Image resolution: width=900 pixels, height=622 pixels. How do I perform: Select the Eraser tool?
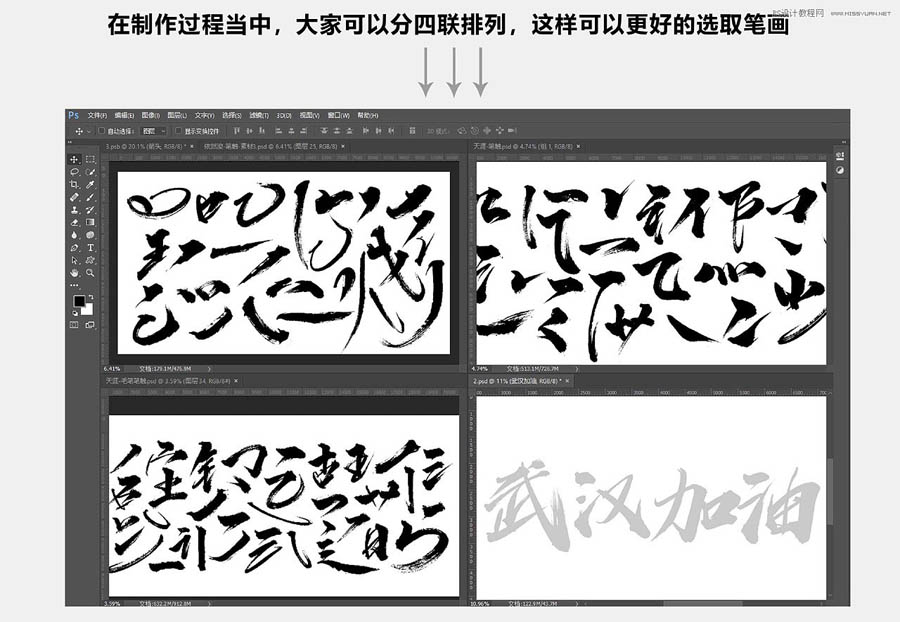(73, 221)
